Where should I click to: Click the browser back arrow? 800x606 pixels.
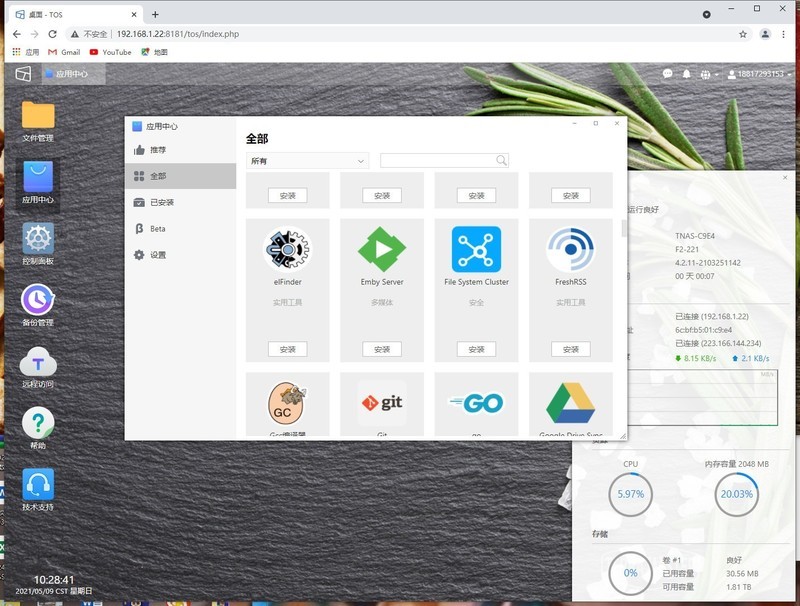click(x=17, y=34)
